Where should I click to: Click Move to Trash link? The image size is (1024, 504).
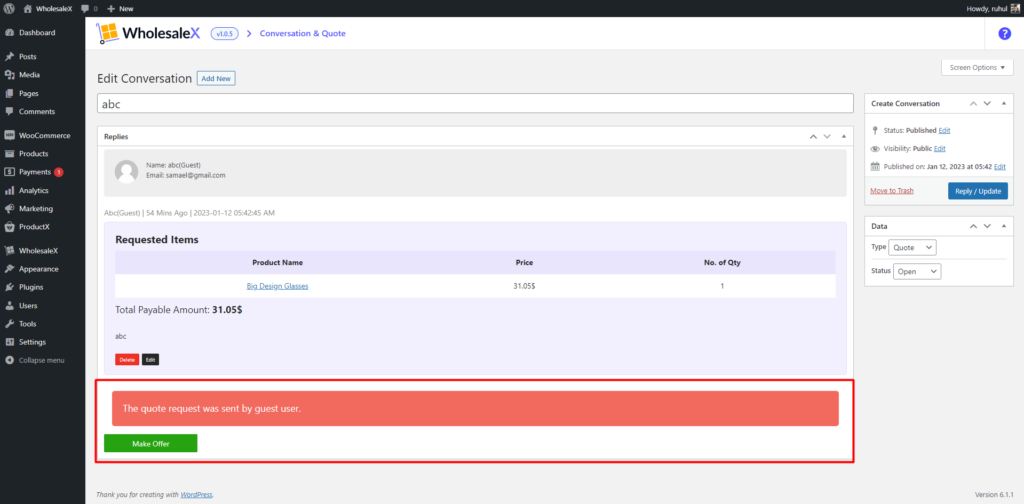pos(891,190)
